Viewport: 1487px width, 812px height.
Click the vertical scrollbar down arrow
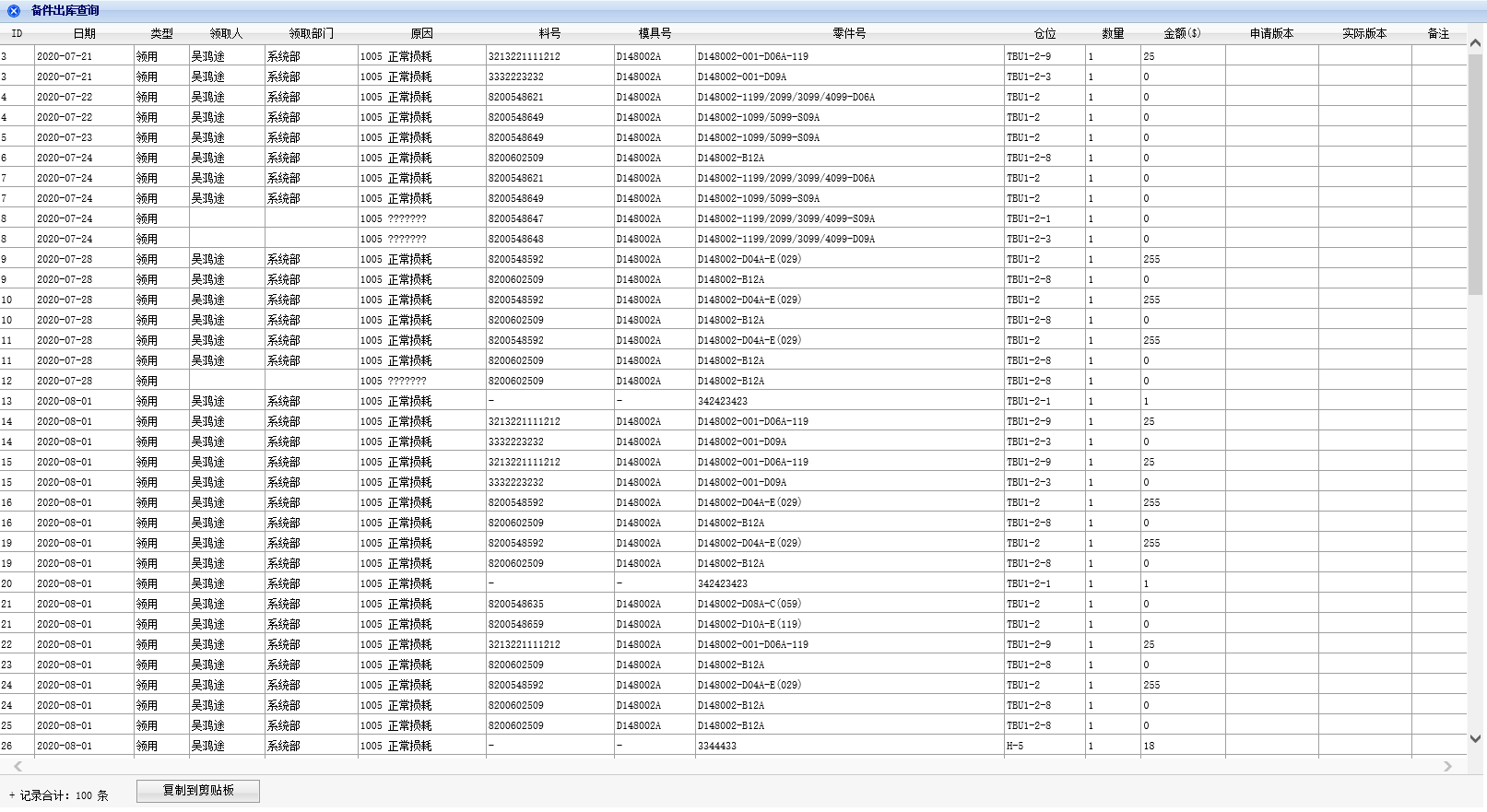(x=1475, y=738)
